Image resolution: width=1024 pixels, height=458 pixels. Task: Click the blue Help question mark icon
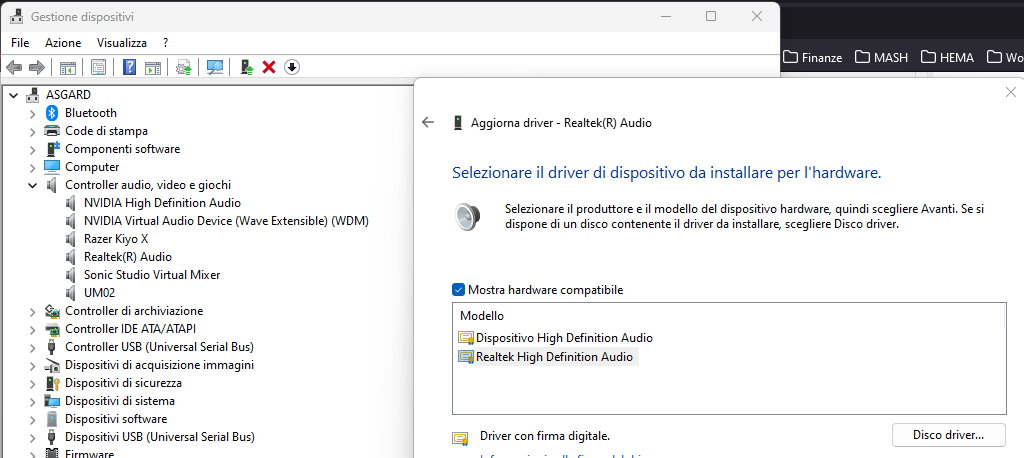(x=129, y=67)
